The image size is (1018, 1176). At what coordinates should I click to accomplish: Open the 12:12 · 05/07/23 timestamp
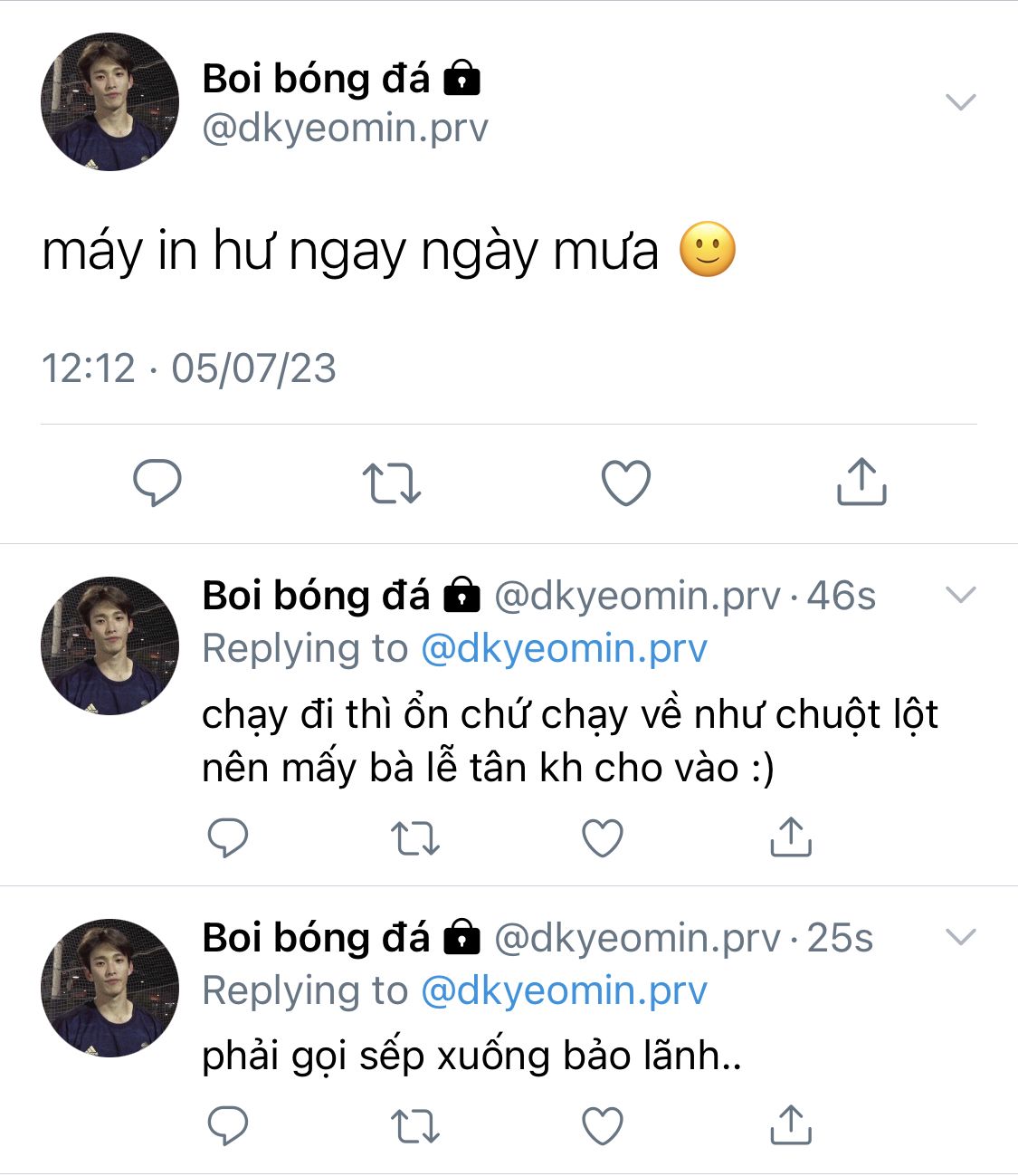(x=189, y=368)
